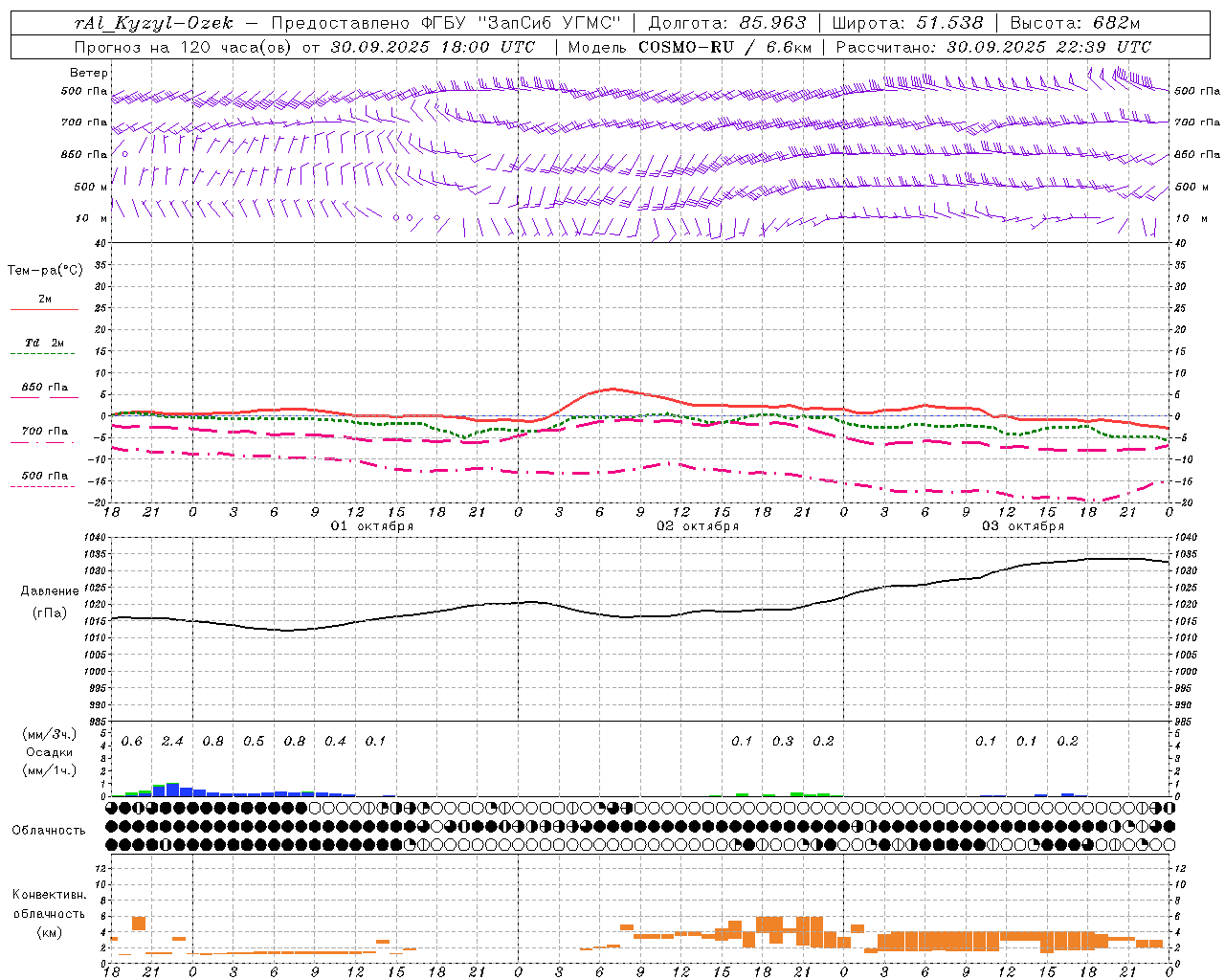Click the (мм/1ч.) precipitation unit label
The image size is (1225, 980).
(x=49, y=770)
